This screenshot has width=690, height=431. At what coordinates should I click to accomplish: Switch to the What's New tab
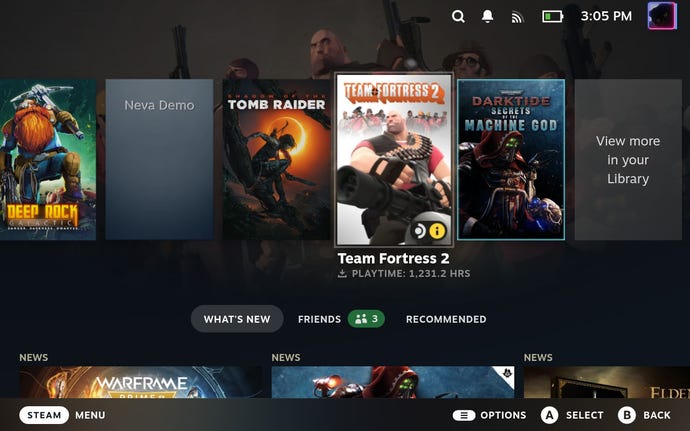point(237,319)
